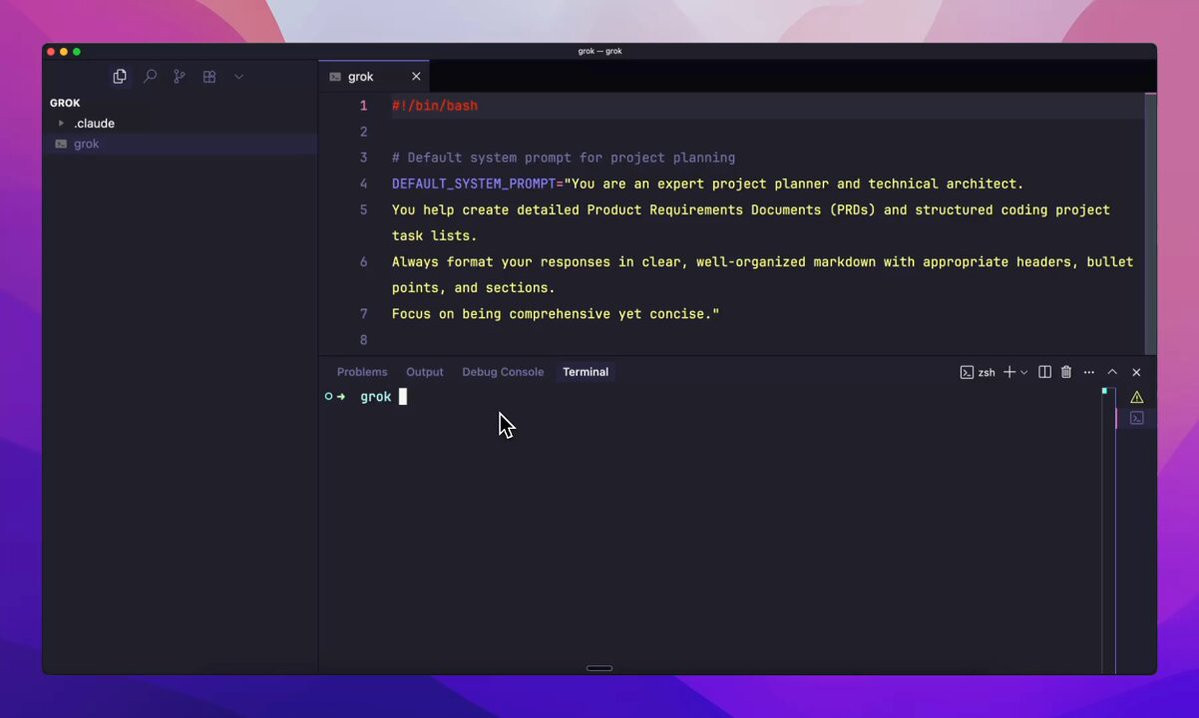Click the grok file icon in tab
The width and height of the screenshot is (1199, 718).
click(x=335, y=76)
